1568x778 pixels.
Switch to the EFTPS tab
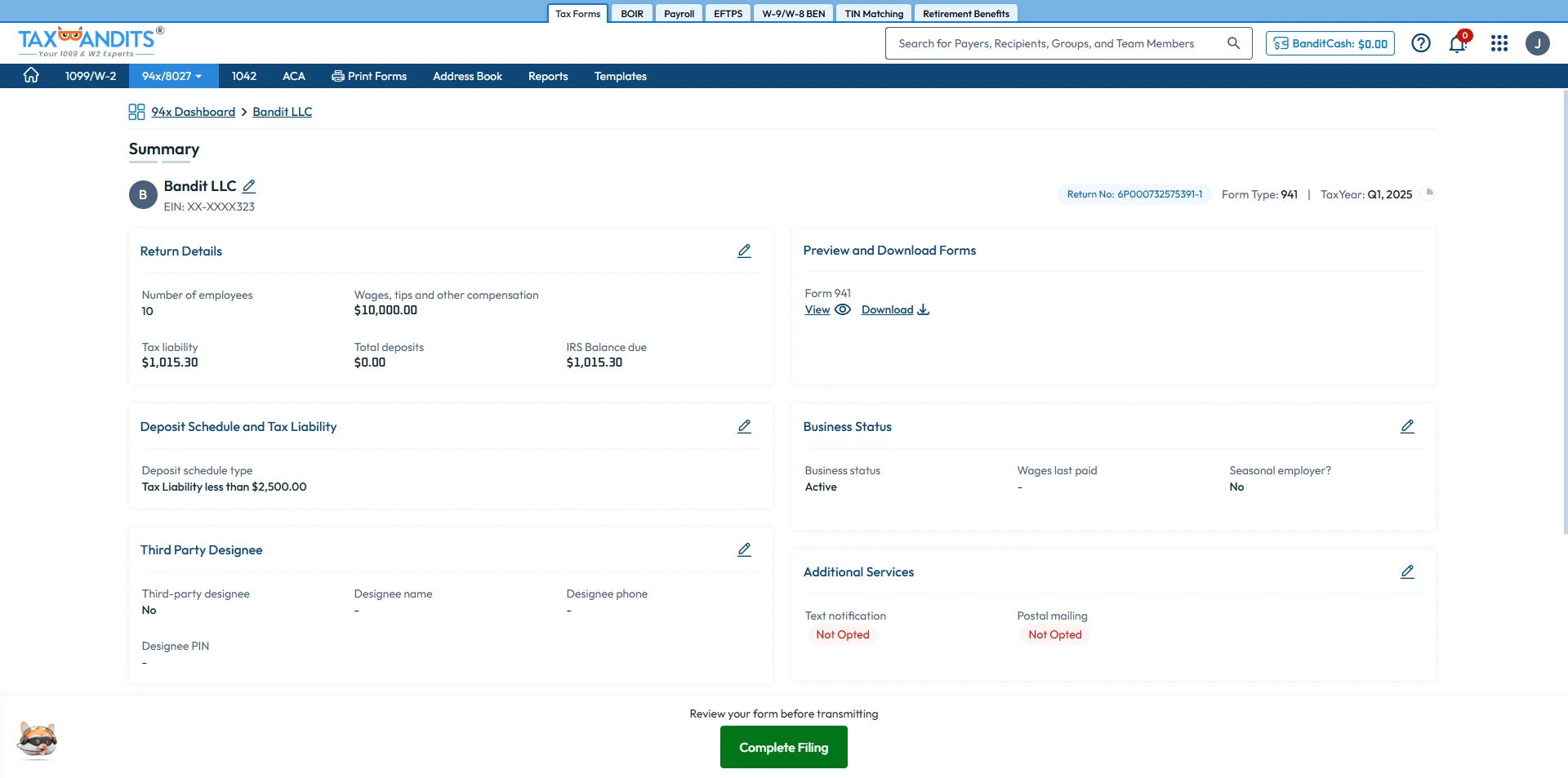(728, 13)
